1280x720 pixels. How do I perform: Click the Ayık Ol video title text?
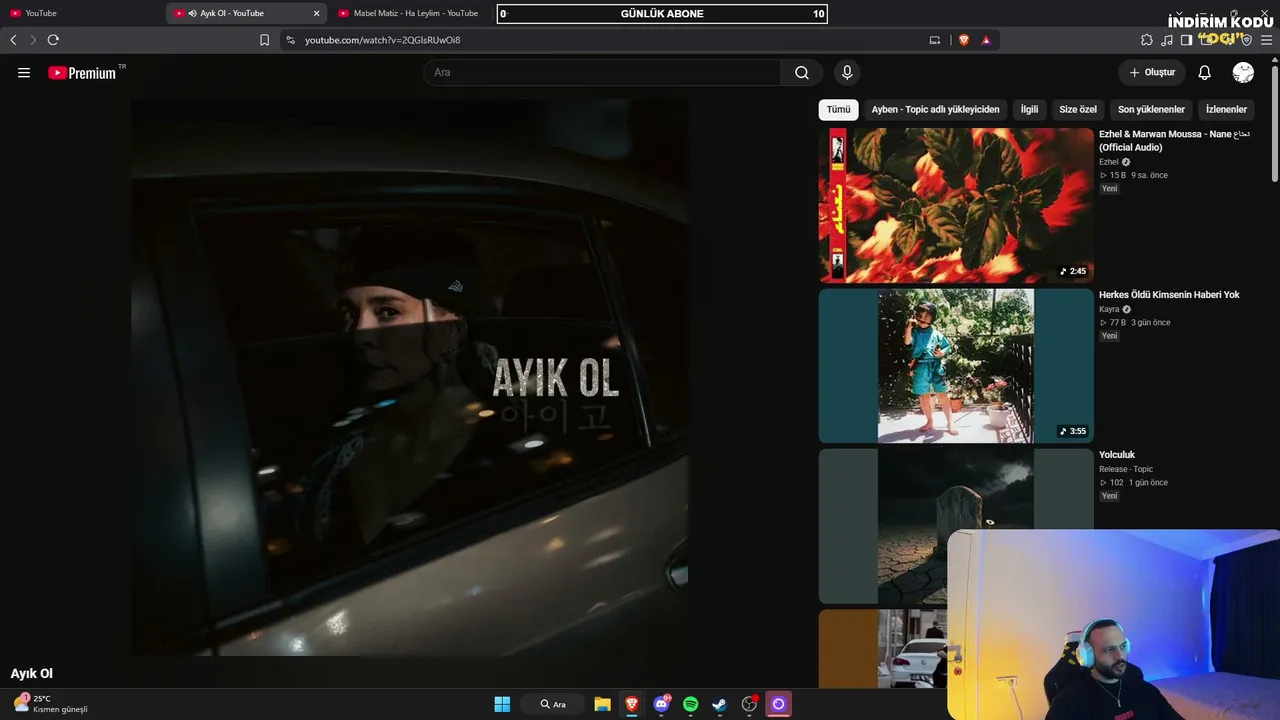[32, 674]
